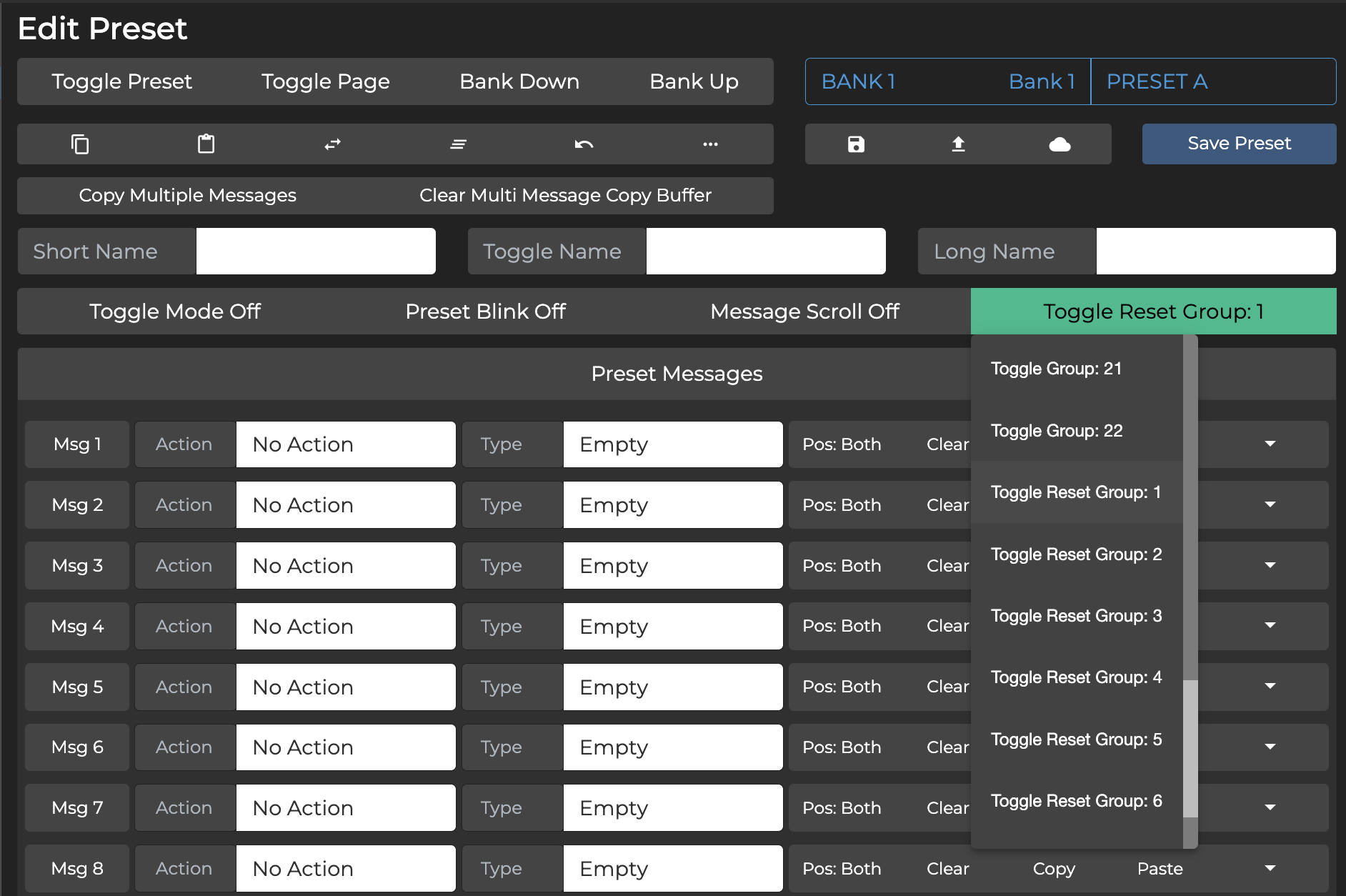This screenshot has width=1346, height=896.
Task: Click the upload preset icon
Action: [958, 144]
